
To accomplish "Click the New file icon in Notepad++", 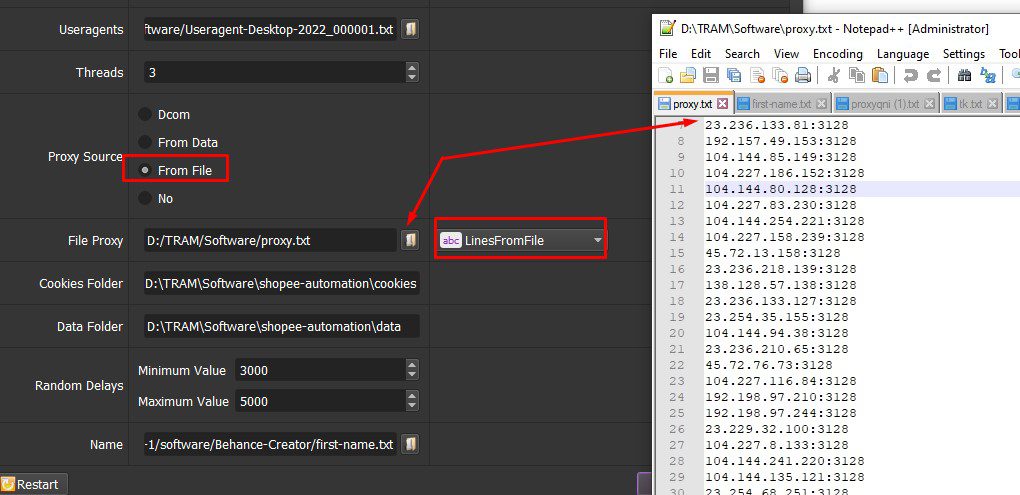I will coord(665,75).
